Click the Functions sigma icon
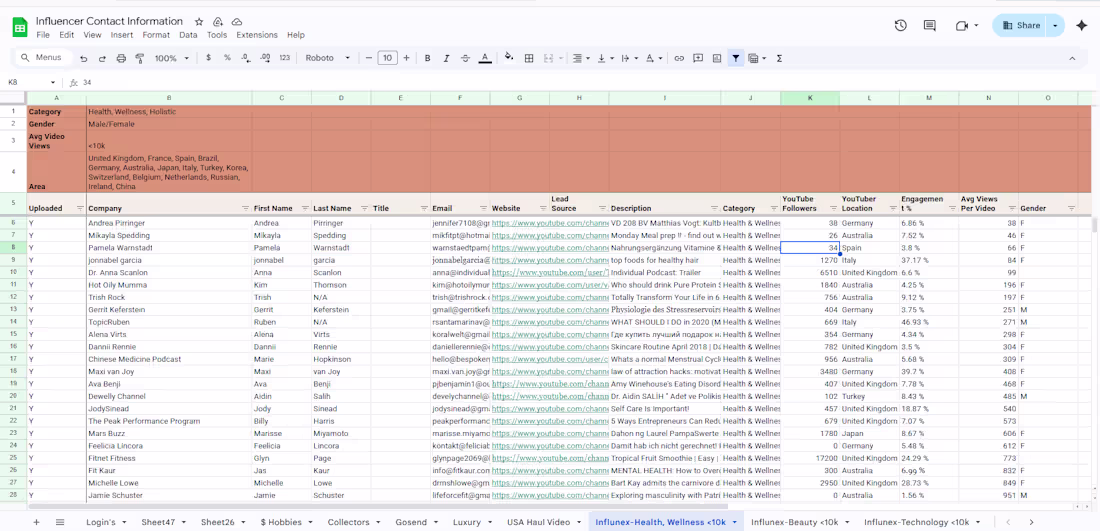 click(x=779, y=58)
